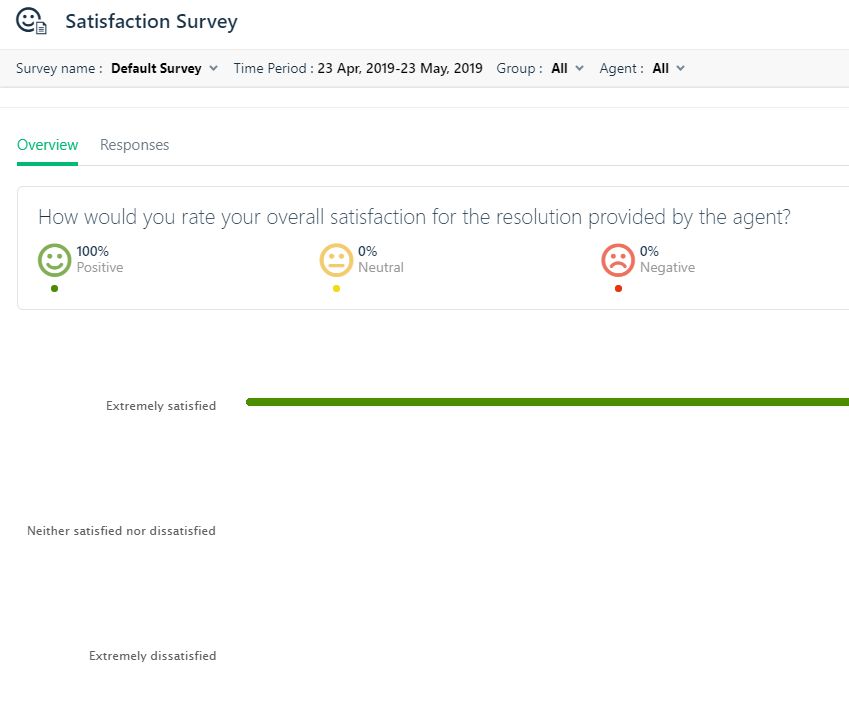The height and width of the screenshot is (705, 849).
Task: Click the 'Negative' label text
Action: point(668,267)
